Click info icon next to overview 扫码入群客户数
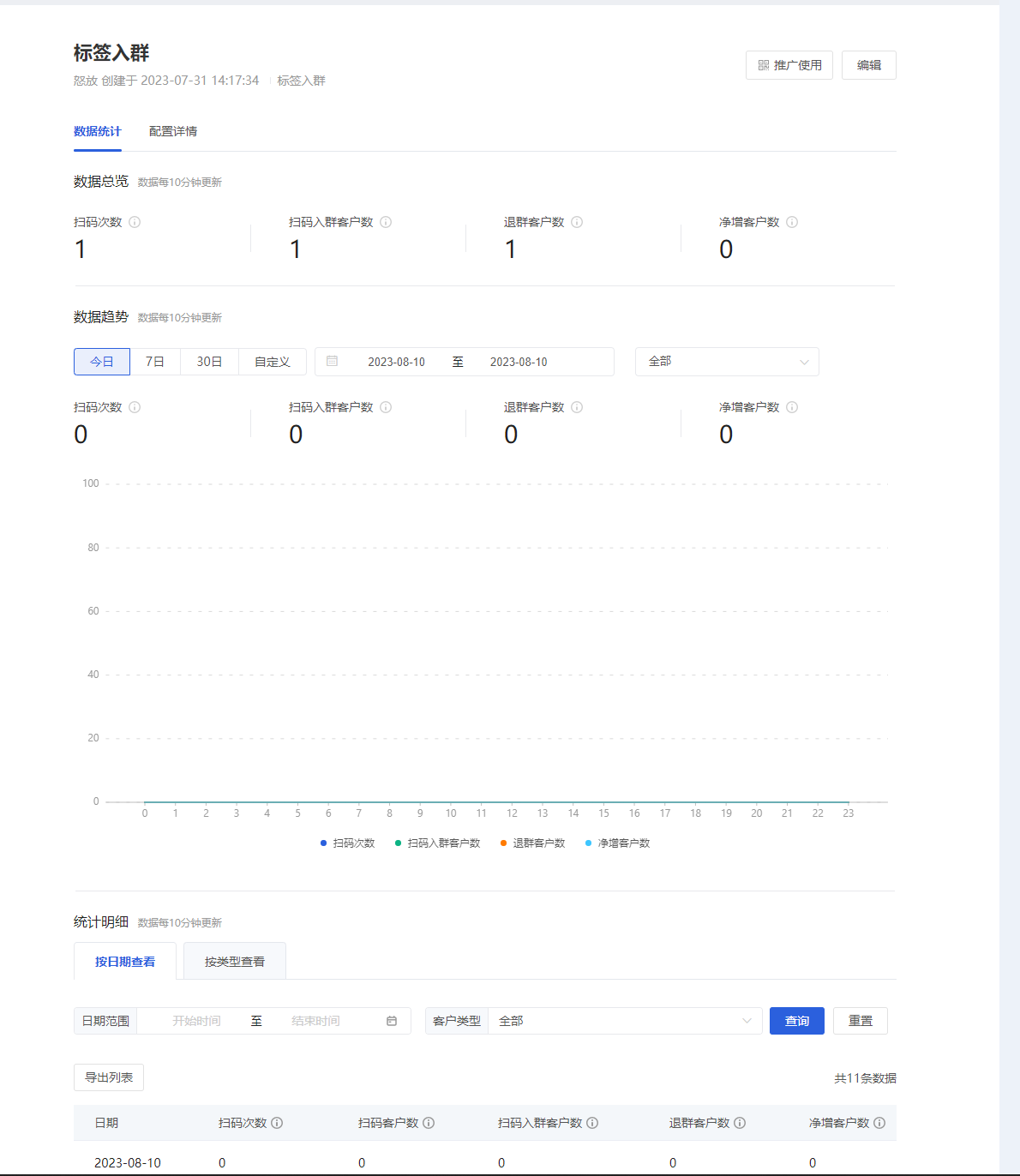This screenshot has width=1020, height=1176. [386, 222]
